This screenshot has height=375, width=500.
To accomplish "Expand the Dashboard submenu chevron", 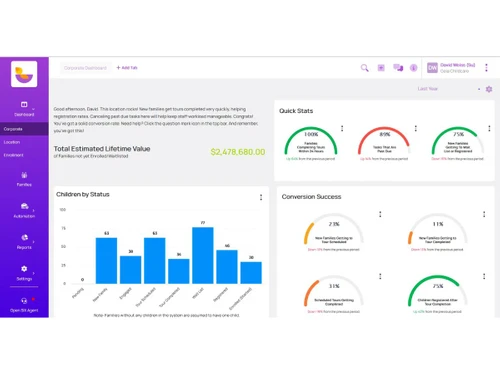I will [33, 109].
